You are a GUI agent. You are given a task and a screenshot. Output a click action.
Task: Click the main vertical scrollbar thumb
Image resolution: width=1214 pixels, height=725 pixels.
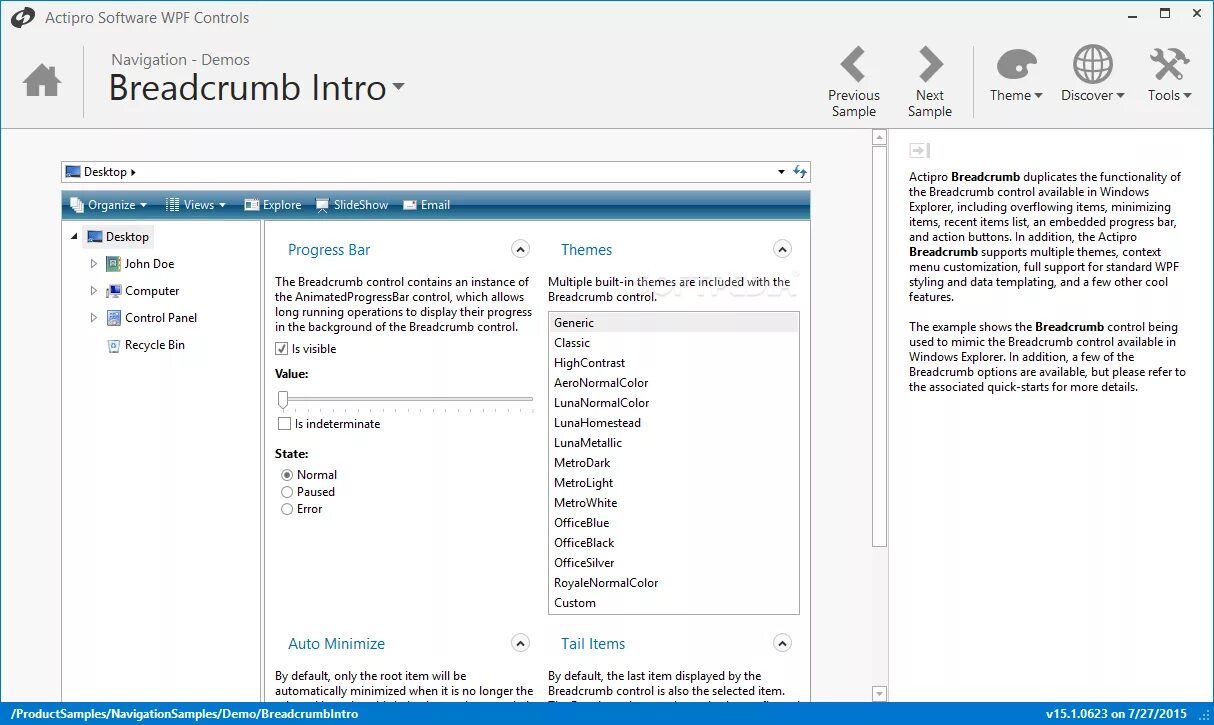[879, 347]
